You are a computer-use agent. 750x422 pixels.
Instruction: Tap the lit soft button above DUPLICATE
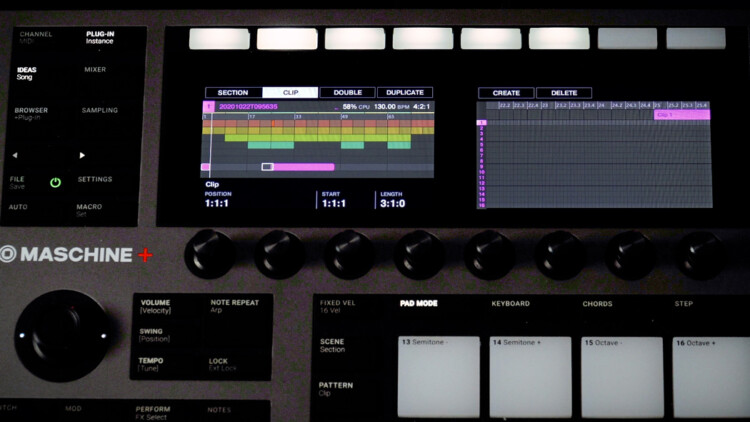point(423,39)
